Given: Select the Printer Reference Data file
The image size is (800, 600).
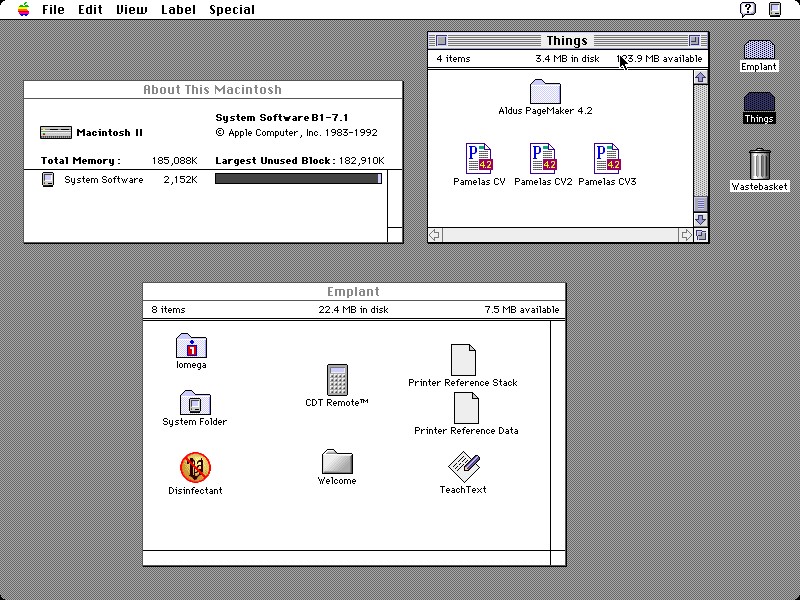Looking at the screenshot, I should (466, 408).
